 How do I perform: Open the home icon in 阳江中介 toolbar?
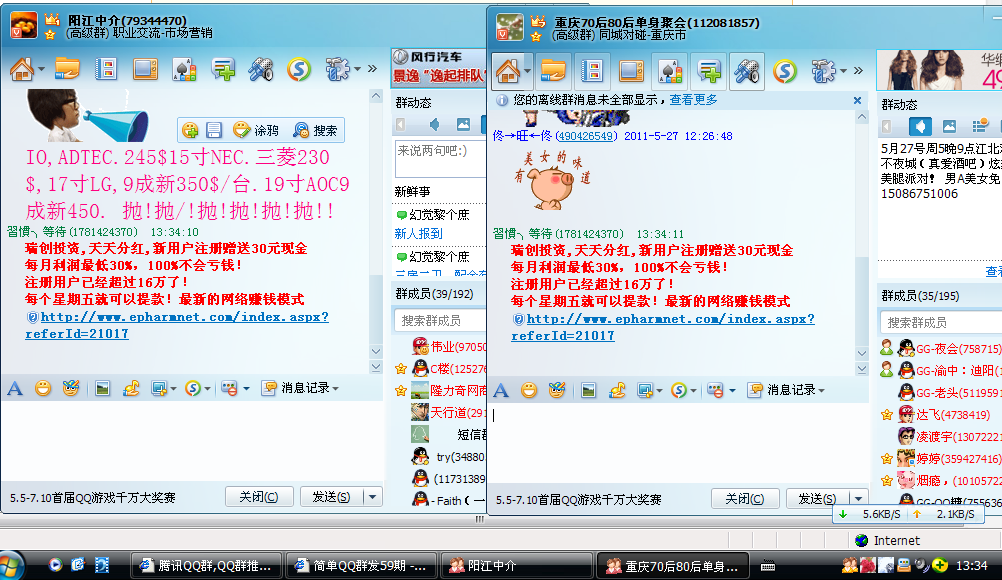[22, 69]
